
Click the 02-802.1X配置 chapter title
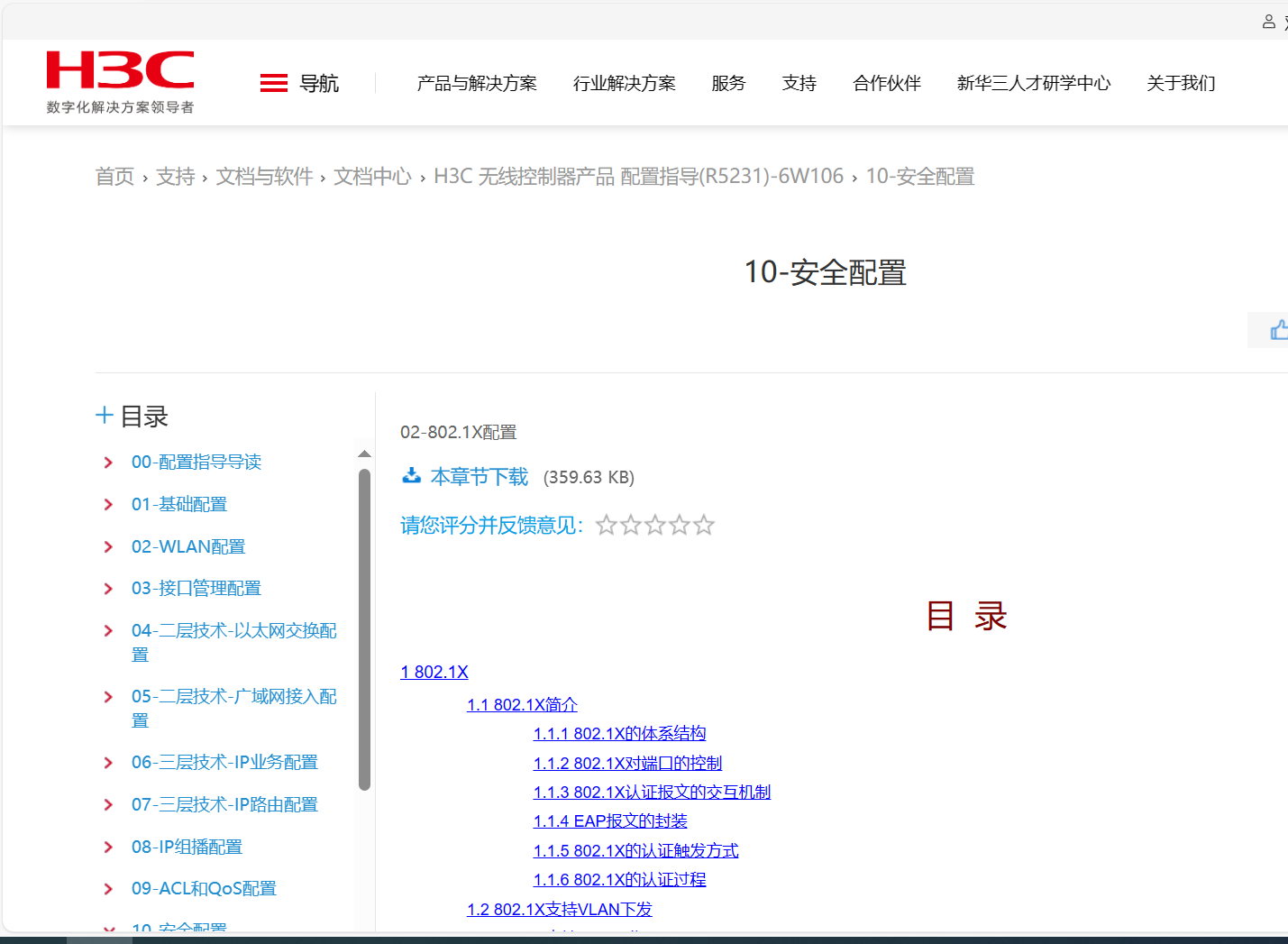[459, 433]
